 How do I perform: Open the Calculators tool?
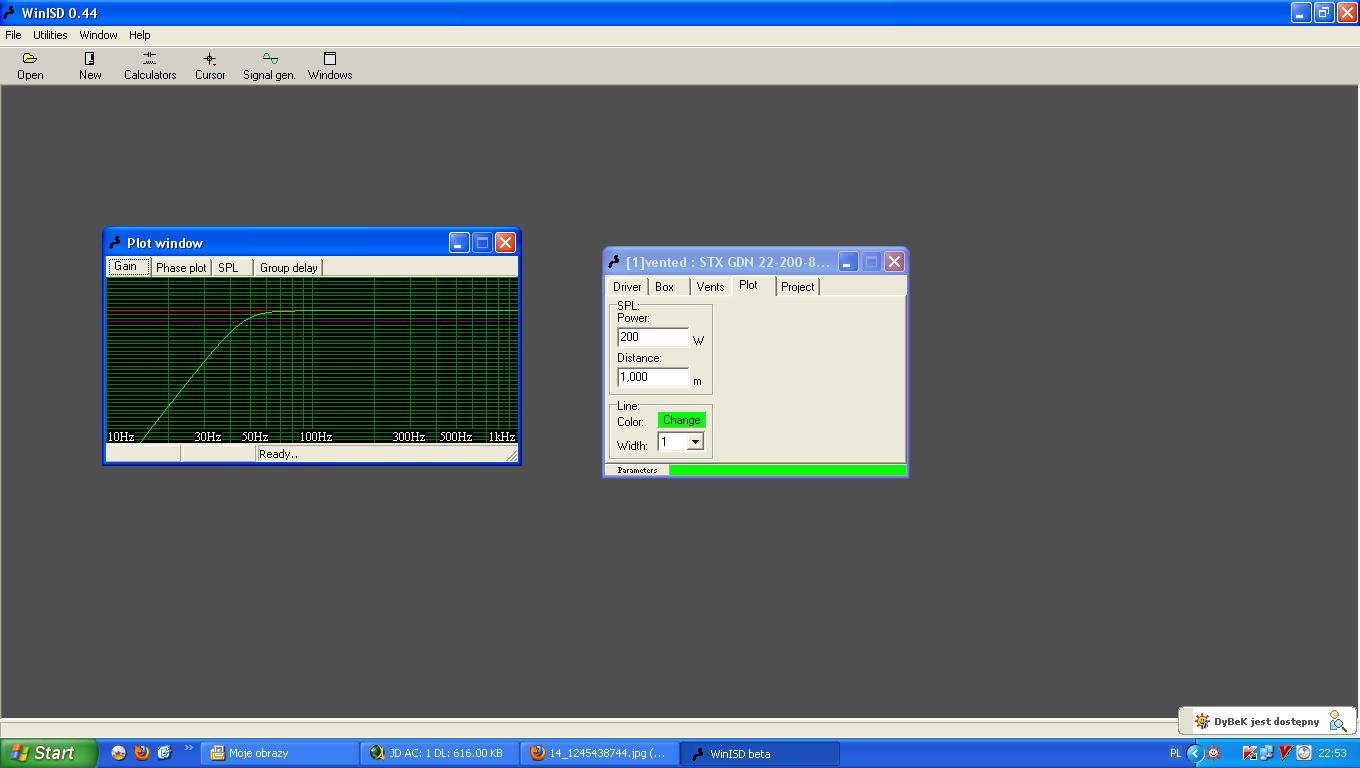point(150,66)
